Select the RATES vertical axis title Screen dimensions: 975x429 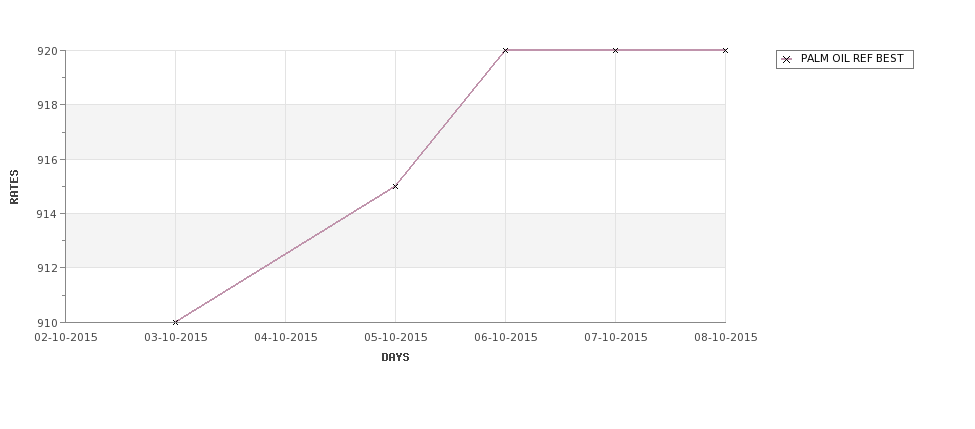14,187
